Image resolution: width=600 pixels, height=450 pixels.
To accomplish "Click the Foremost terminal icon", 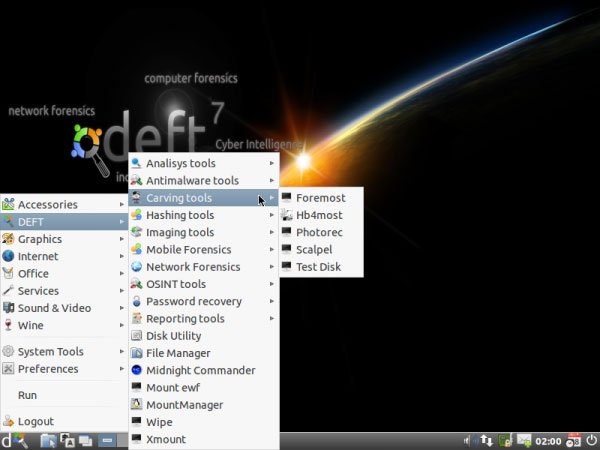I will 286,197.
